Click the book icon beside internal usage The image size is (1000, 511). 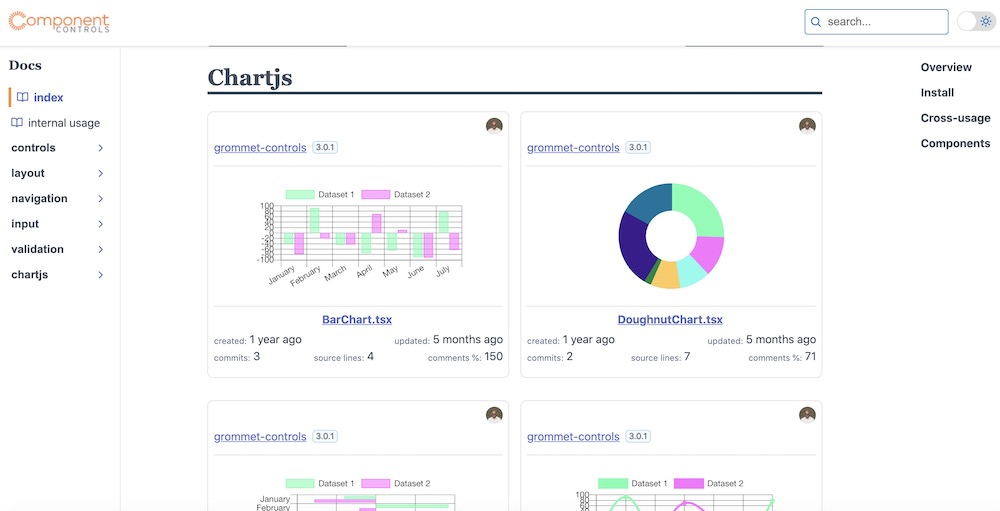(x=17, y=123)
